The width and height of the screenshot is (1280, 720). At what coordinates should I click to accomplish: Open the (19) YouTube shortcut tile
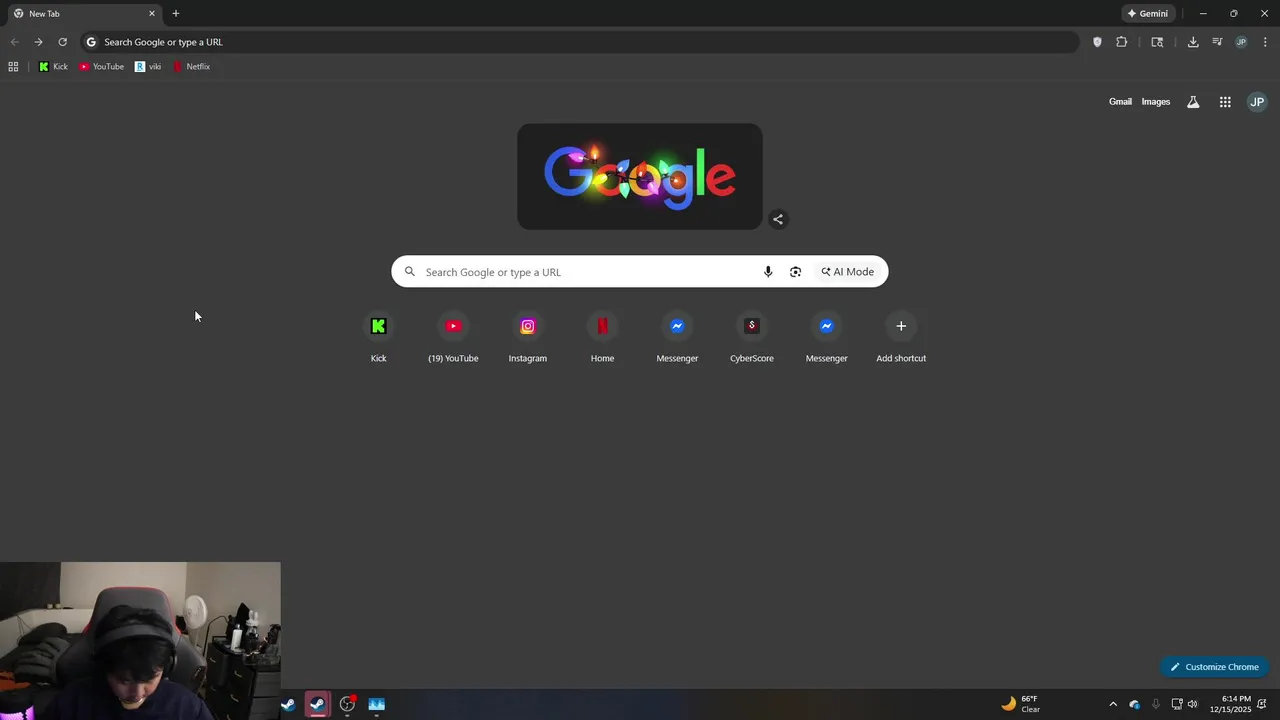(453, 338)
